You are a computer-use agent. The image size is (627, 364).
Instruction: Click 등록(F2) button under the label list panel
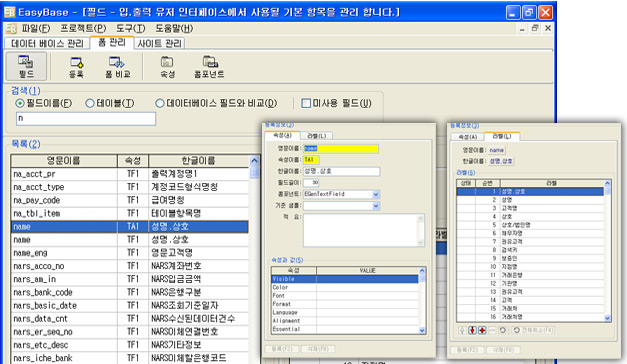[467, 350]
